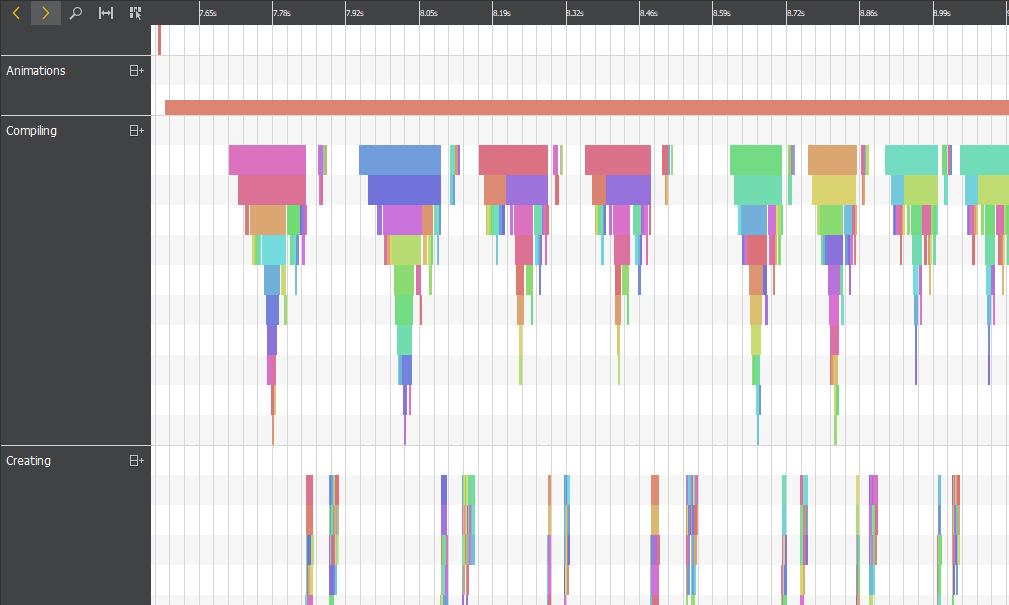Image resolution: width=1009 pixels, height=605 pixels.
Task: Select the small red event above Animations
Action: [159, 40]
